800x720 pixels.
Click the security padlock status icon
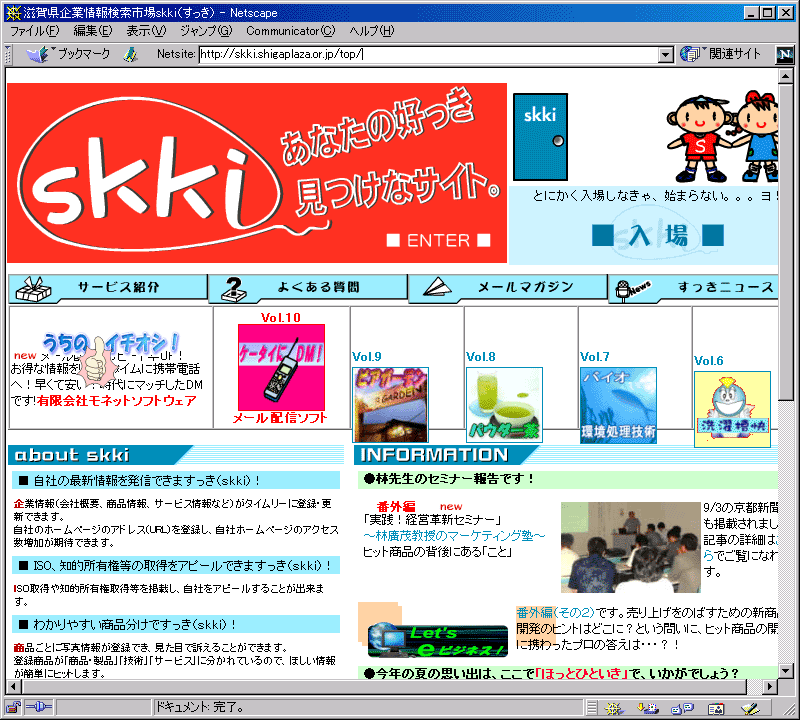click(x=13, y=708)
